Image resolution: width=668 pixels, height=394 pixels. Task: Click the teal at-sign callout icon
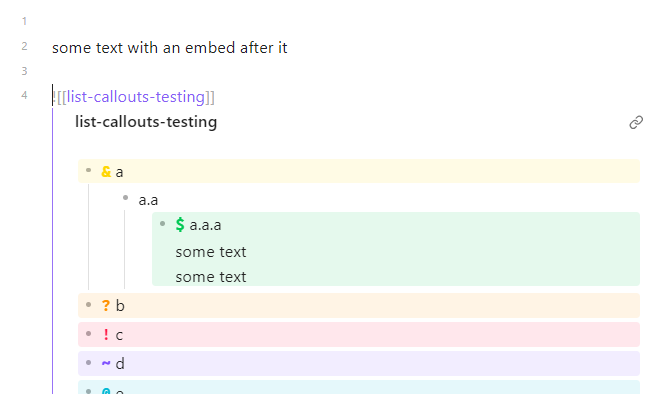pos(106,390)
